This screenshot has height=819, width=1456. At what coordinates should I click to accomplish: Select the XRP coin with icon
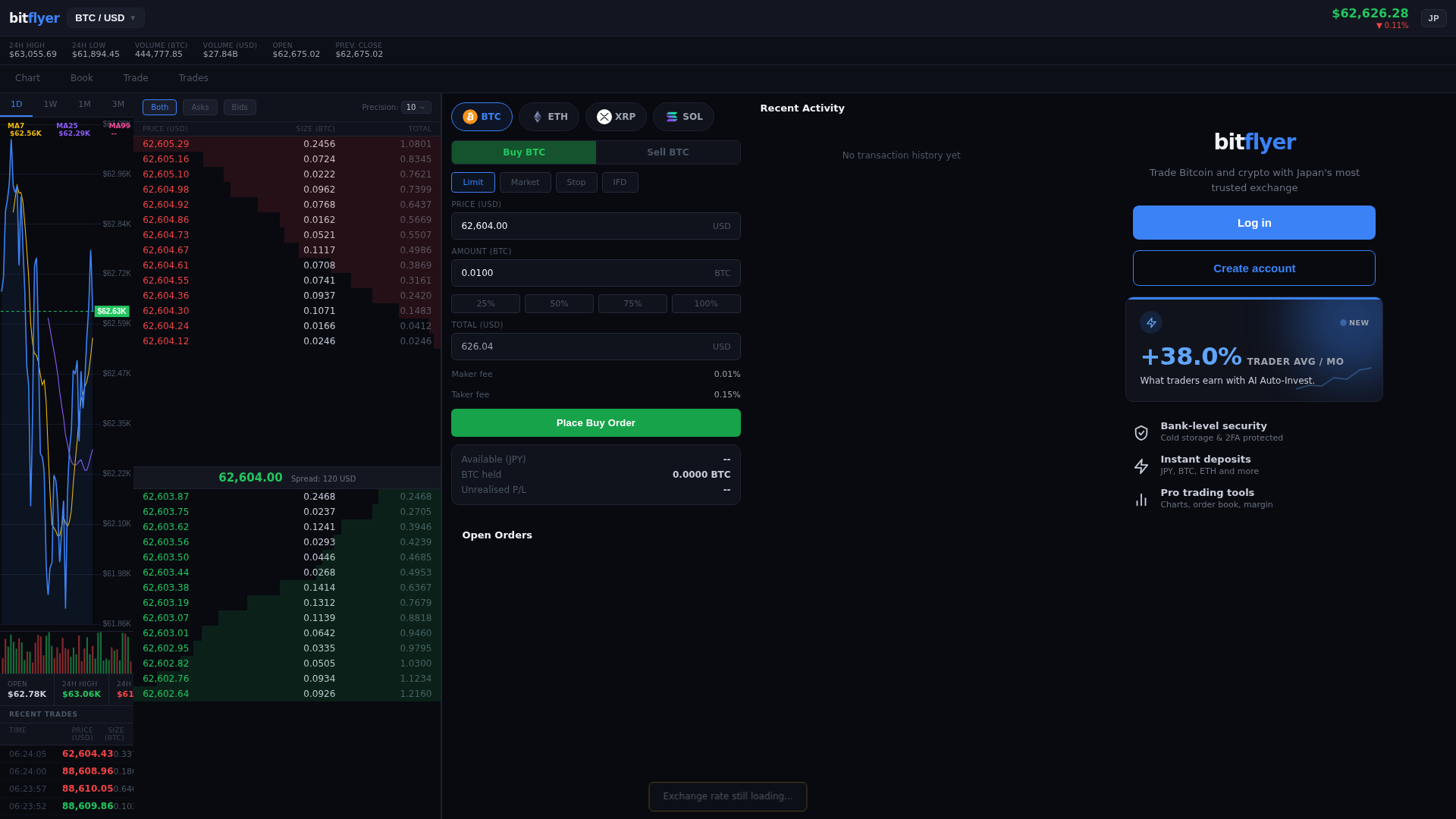tap(616, 117)
